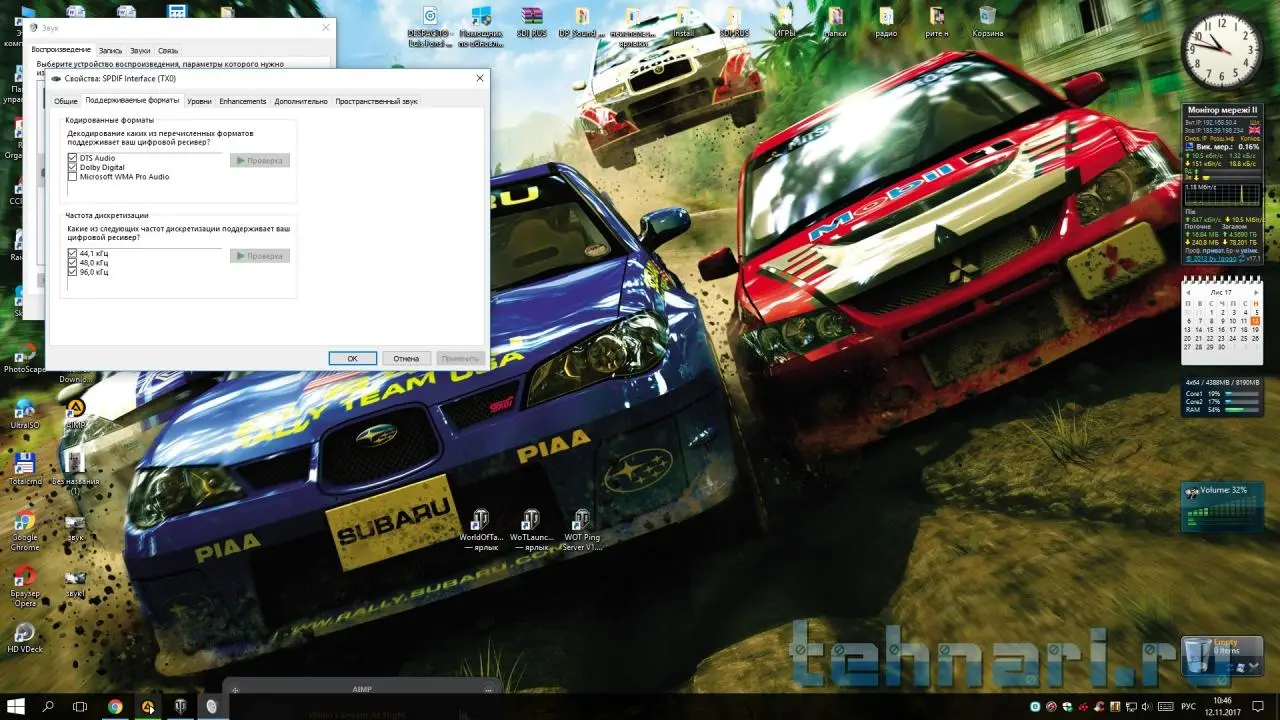Uncheck the 44,1 кГц sample rate
The height and width of the screenshot is (720, 1280).
click(x=73, y=254)
